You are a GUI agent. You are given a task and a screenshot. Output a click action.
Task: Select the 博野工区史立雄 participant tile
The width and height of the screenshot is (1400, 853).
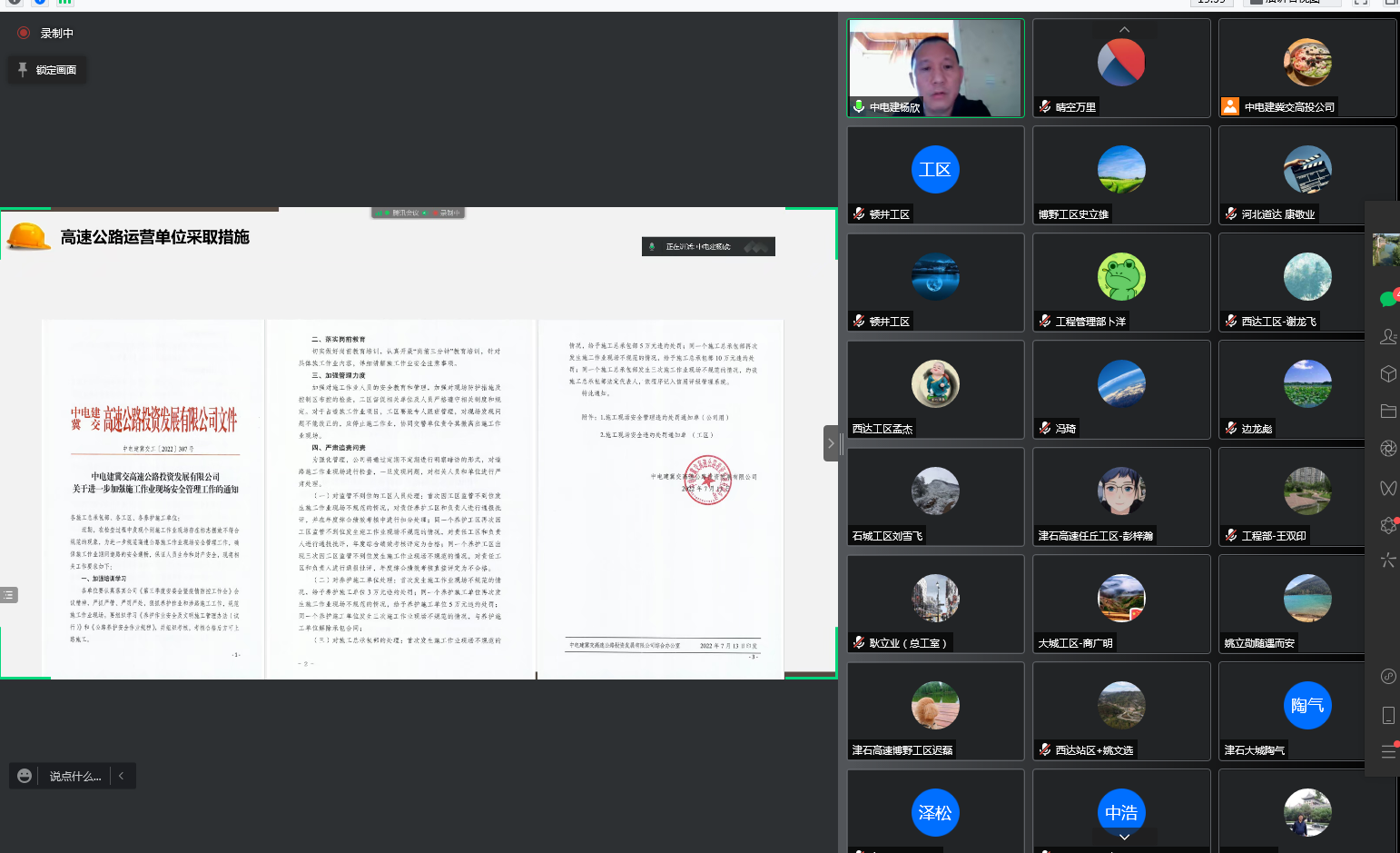point(1121,175)
